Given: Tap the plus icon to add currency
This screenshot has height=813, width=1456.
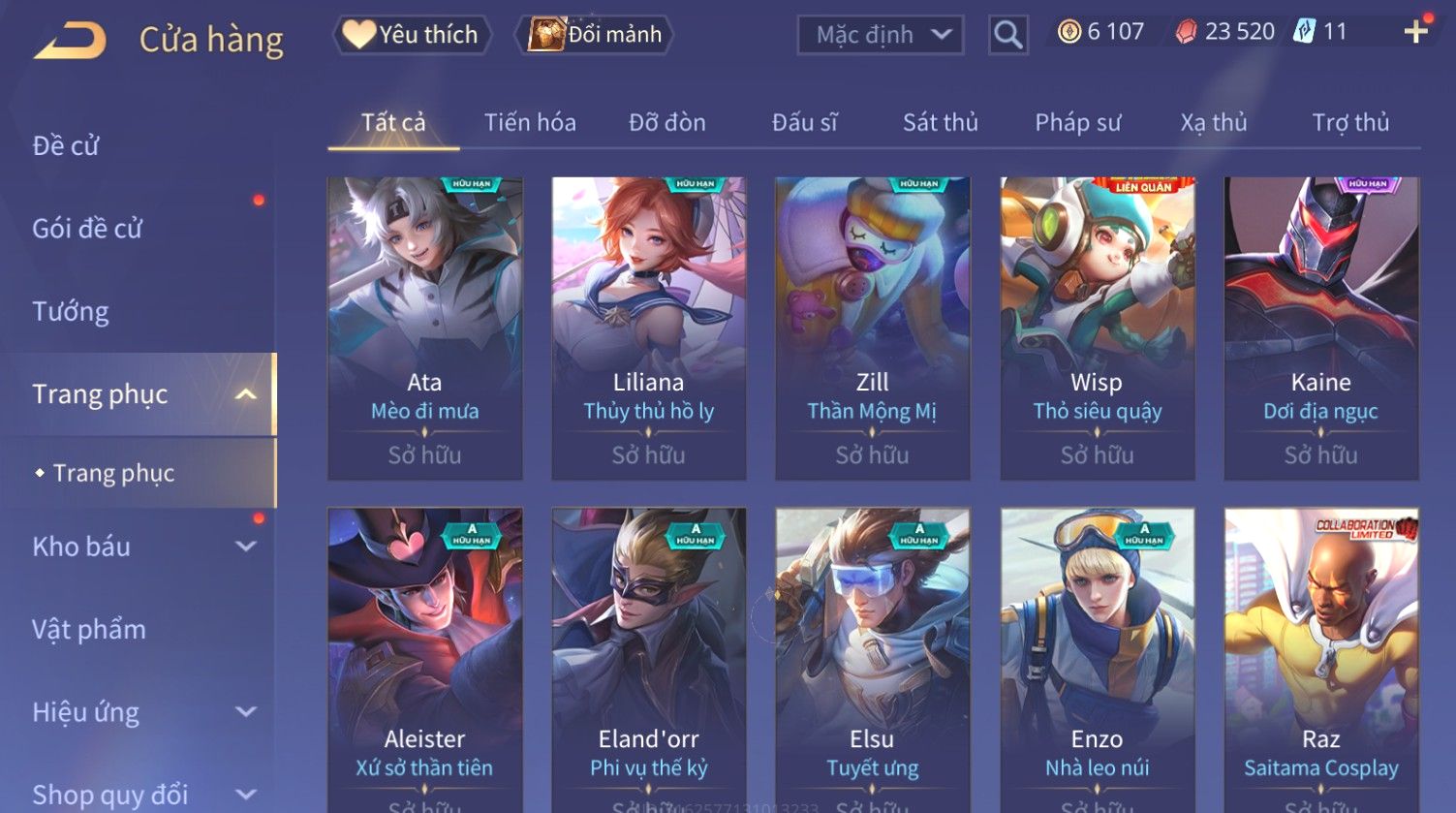Looking at the screenshot, I should pos(1415,32).
